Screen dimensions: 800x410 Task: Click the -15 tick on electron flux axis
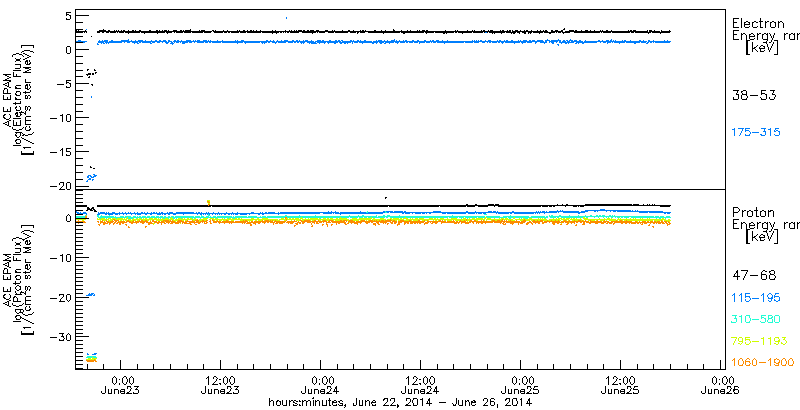[59, 151]
